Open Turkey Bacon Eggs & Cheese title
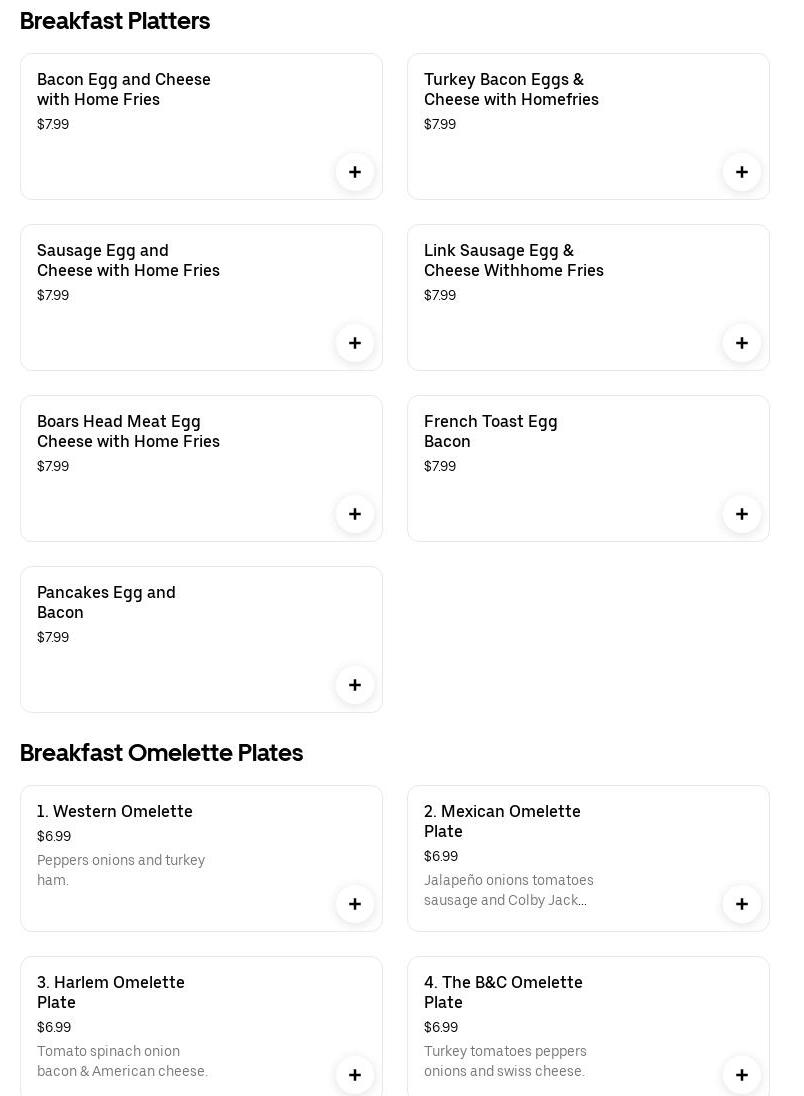The height and width of the screenshot is (1096, 804). (511, 89)
